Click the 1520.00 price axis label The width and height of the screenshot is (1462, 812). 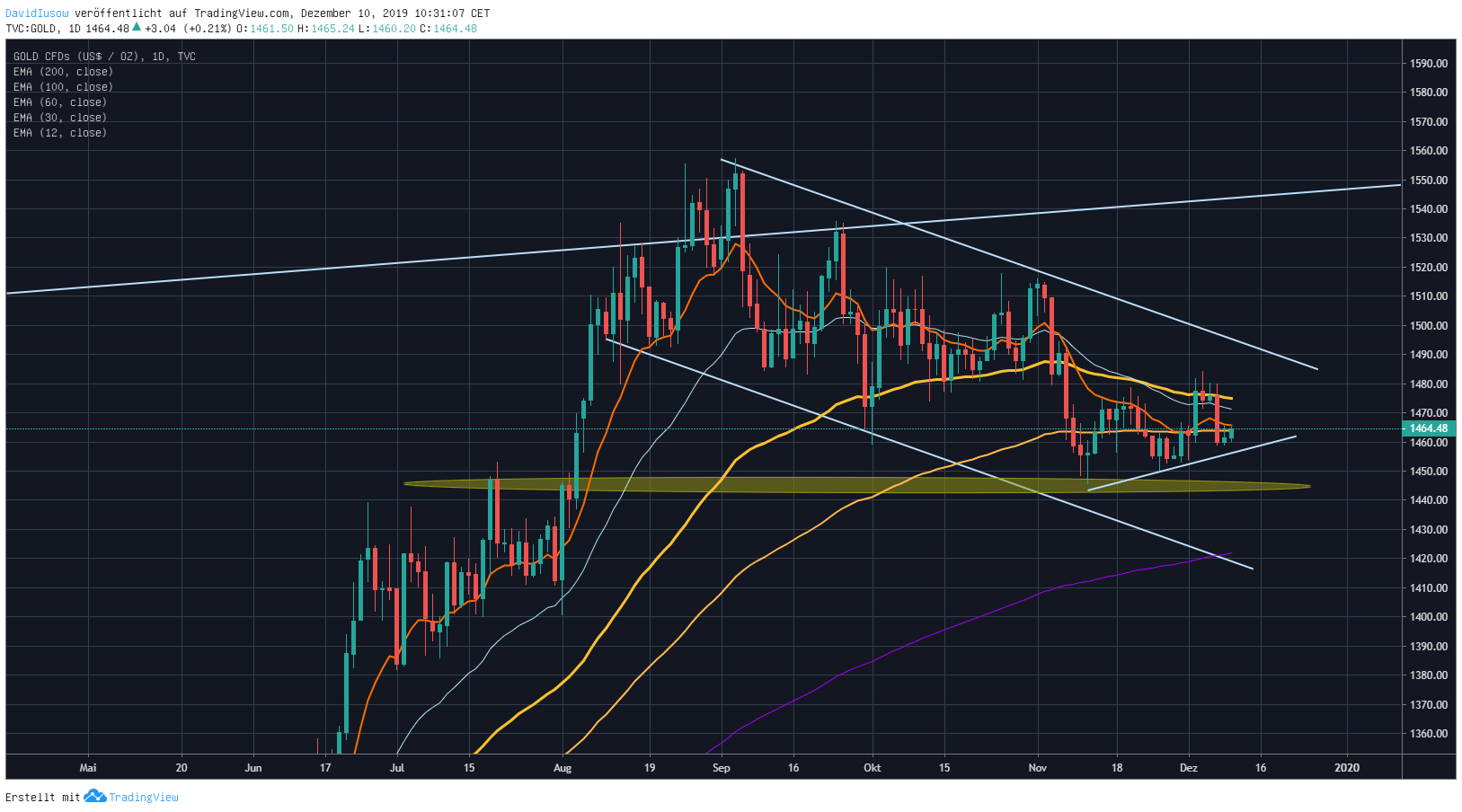pos(1429,268)
